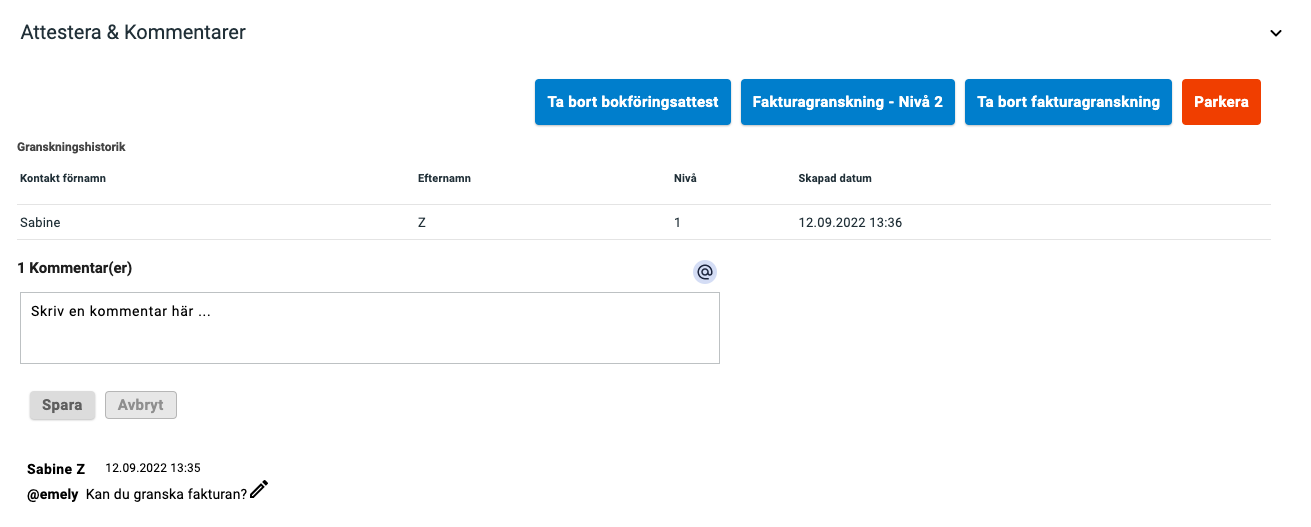Click comment timestamp 12.09.2022 13:35
1311x527 pixels.
tap(153, 468)
